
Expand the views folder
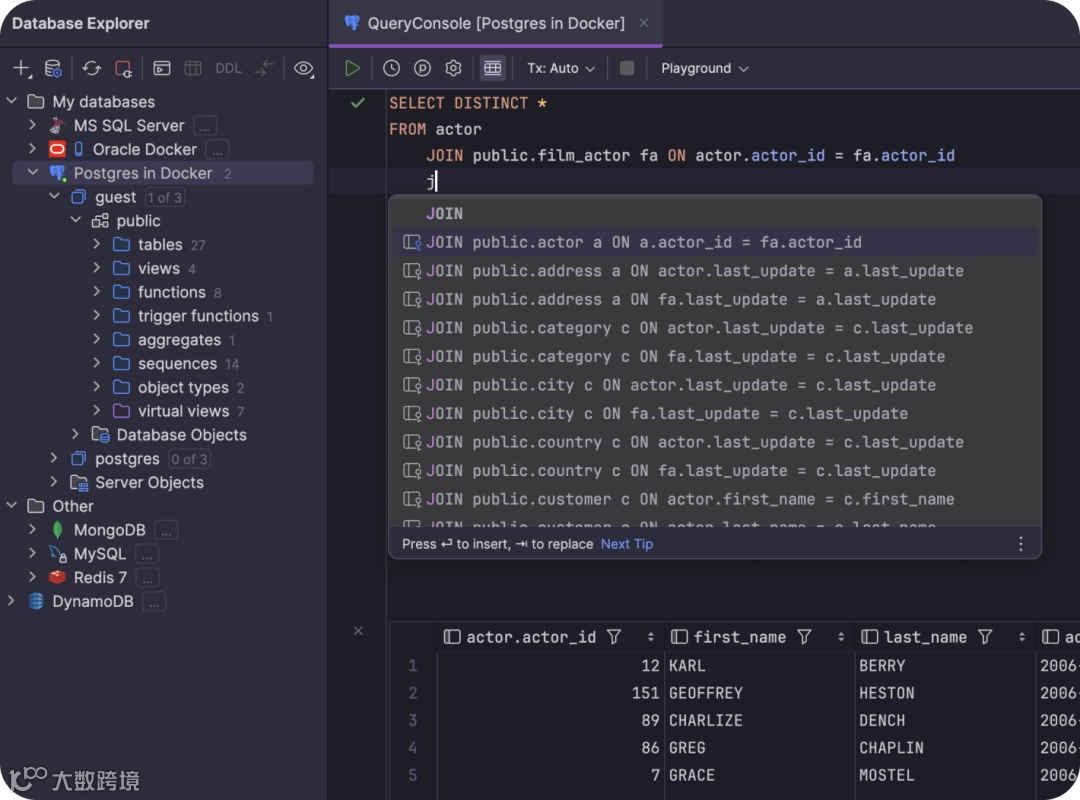pos(96,268)
